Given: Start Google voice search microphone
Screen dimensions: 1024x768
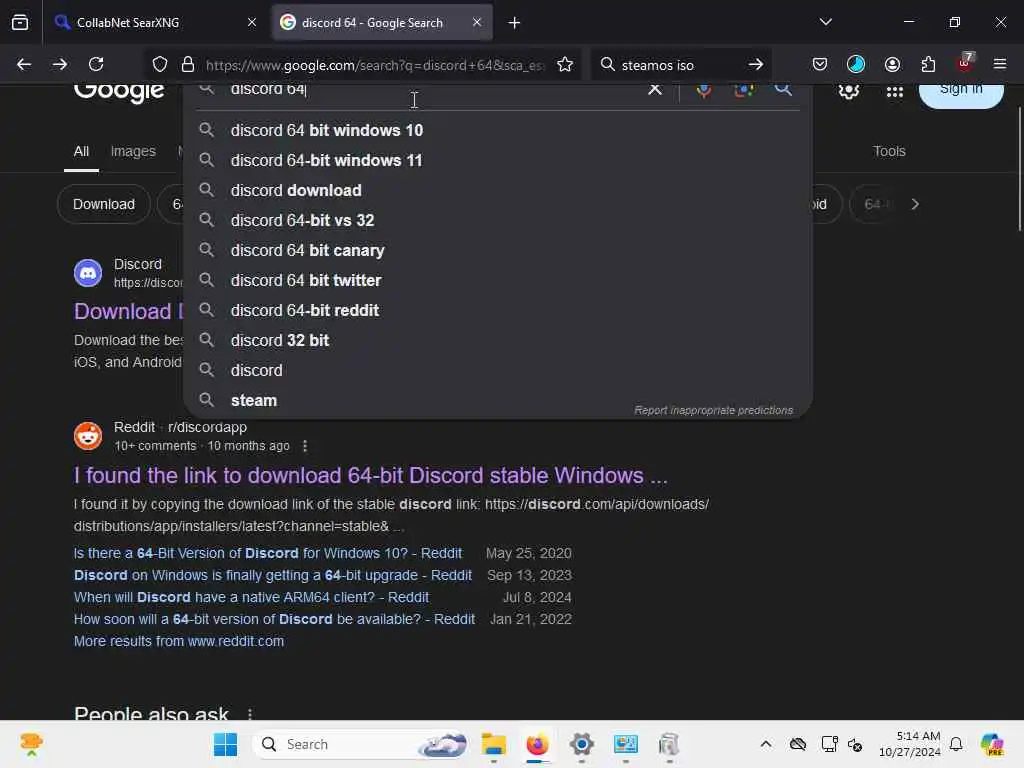Looking at the screenshot, I should 703,90.
